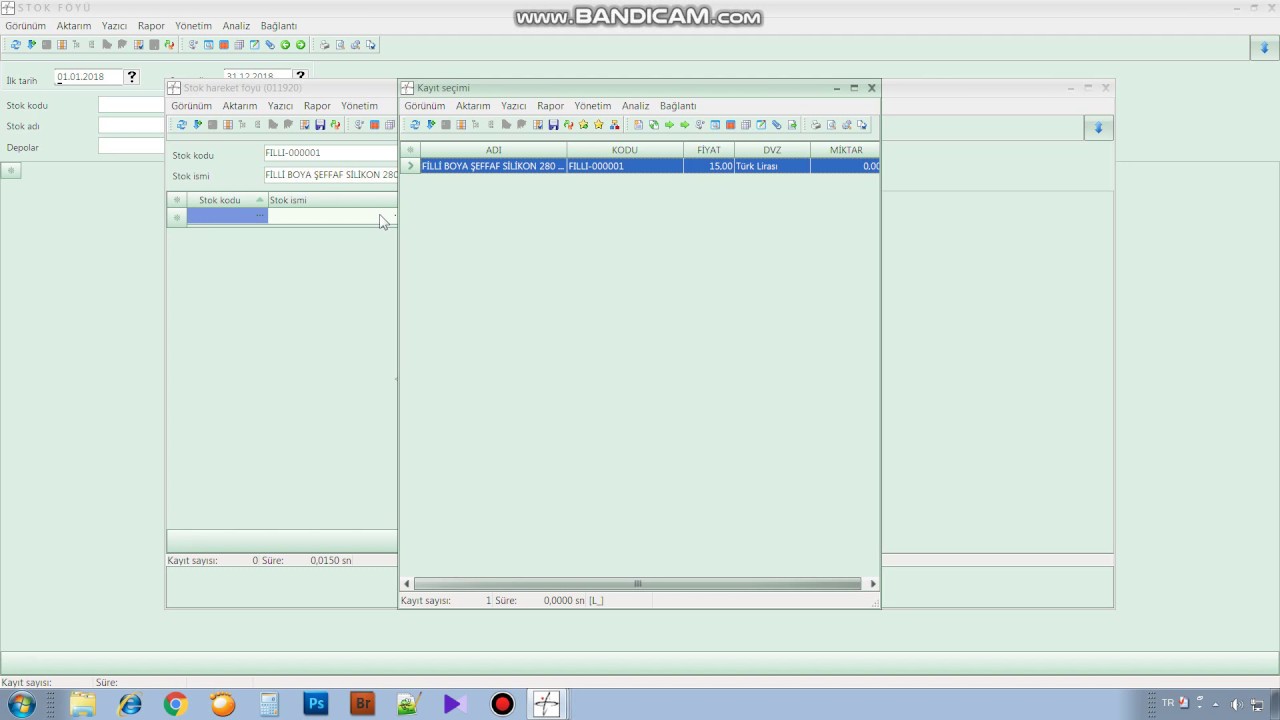Click Stok ismi column header in Stok hareket föyü
This screenshot has width=1280, height=720.
(332, 200)
